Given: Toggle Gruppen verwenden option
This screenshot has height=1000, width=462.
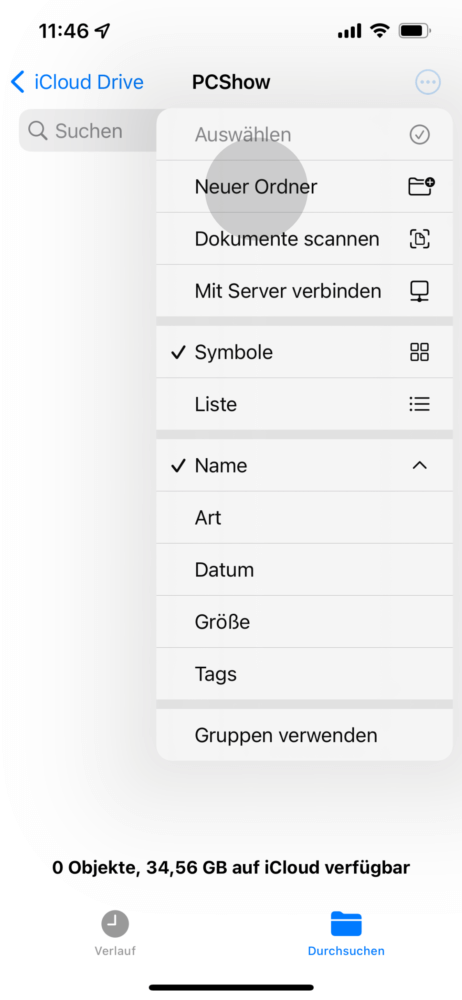Looking at the screenshot, I should point(304,735).
